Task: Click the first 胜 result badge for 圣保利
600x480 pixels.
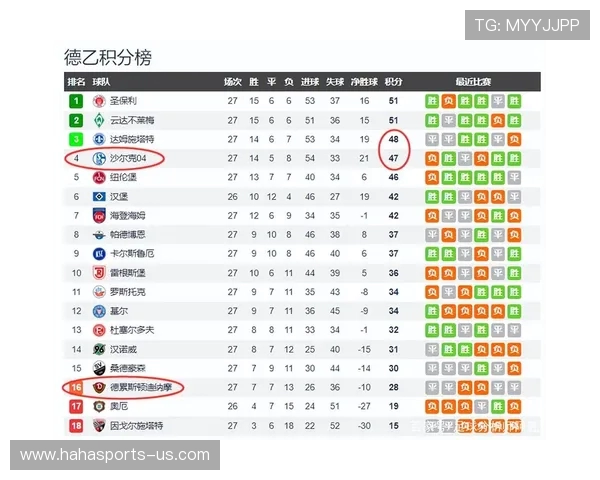Action: pos(432,101)
